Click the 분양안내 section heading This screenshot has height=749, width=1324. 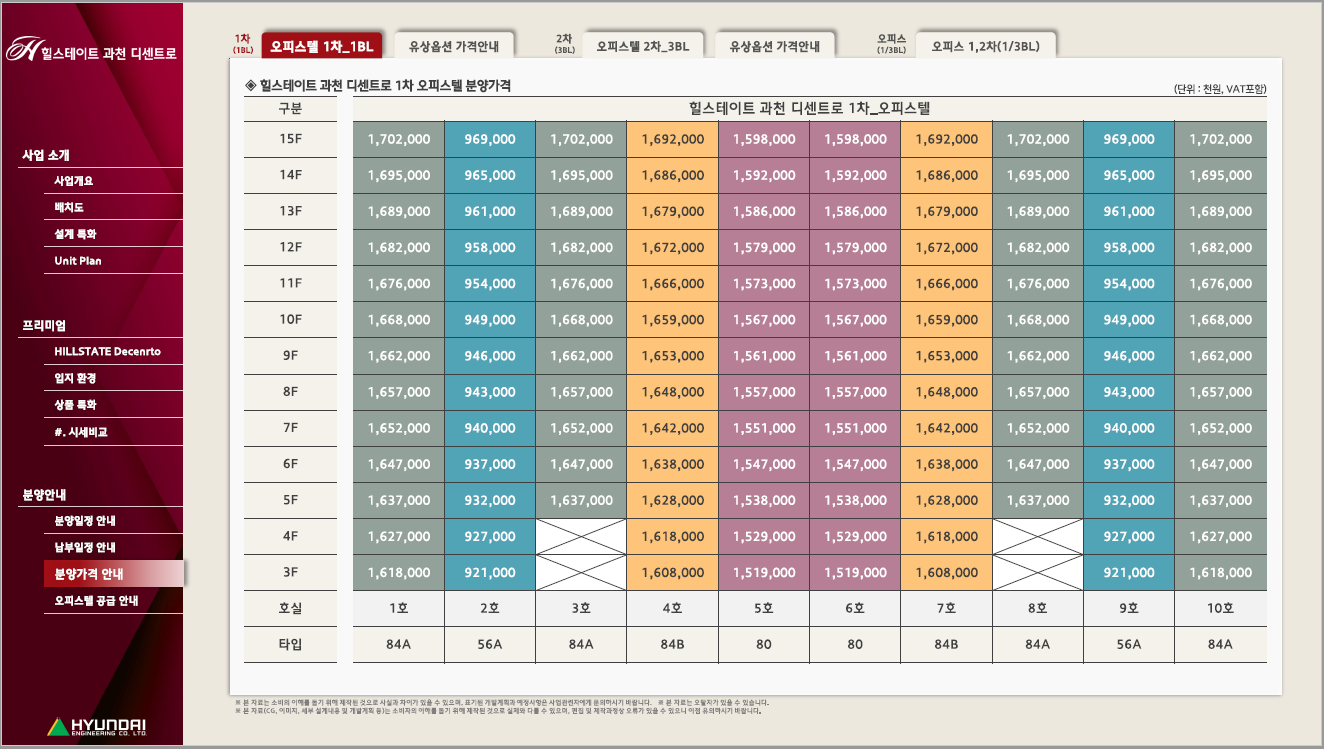[x=44, y=495]
